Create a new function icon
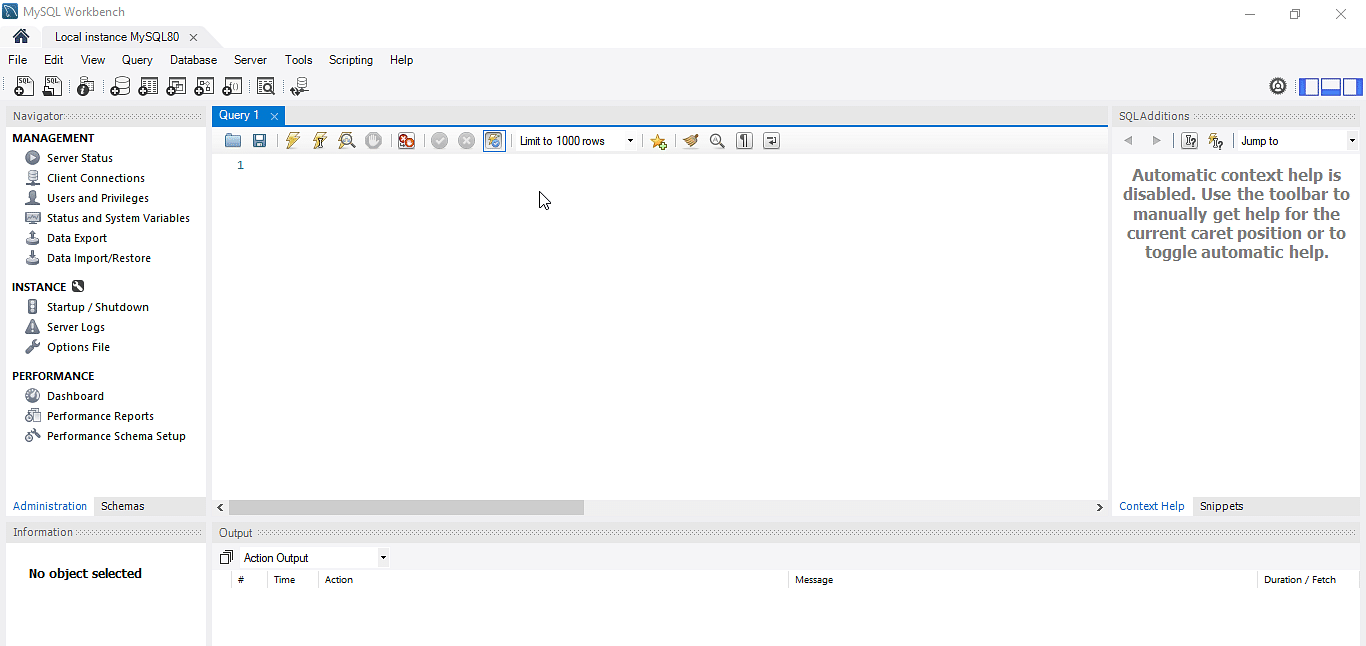Viewport: 1366px width, 646px height. [x=232, y=87]
